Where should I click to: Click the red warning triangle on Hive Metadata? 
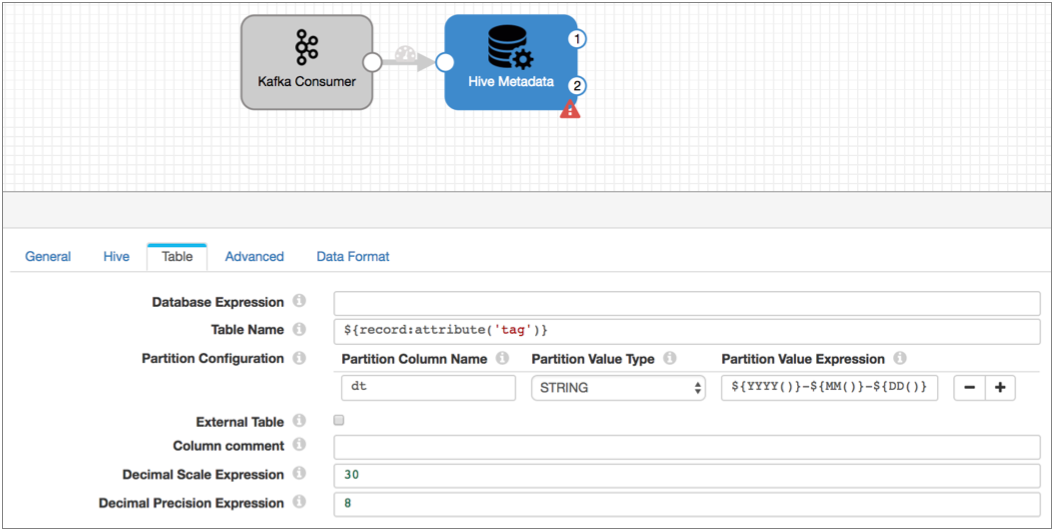pyautogui.click(x=570, y=110)
